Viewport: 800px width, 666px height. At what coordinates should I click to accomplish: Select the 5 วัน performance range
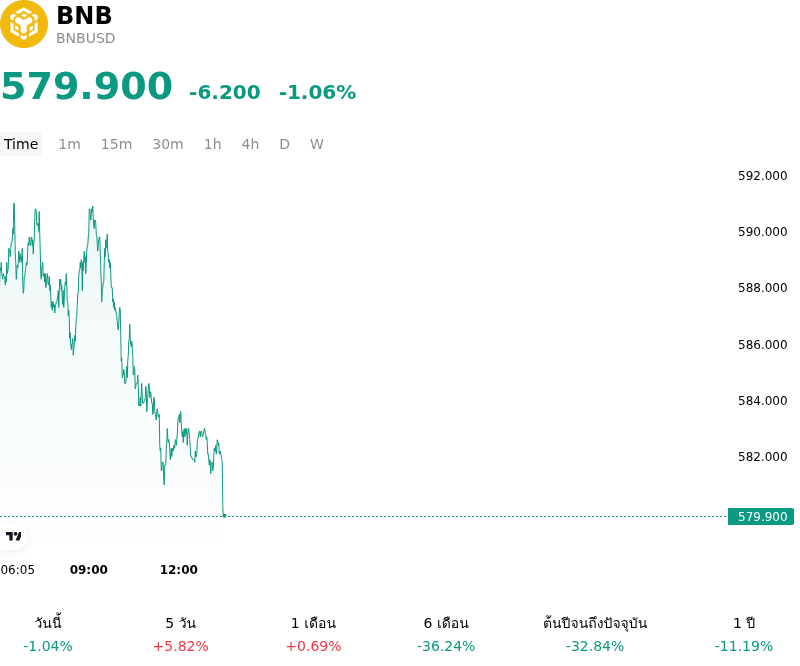tap(181, 634)
